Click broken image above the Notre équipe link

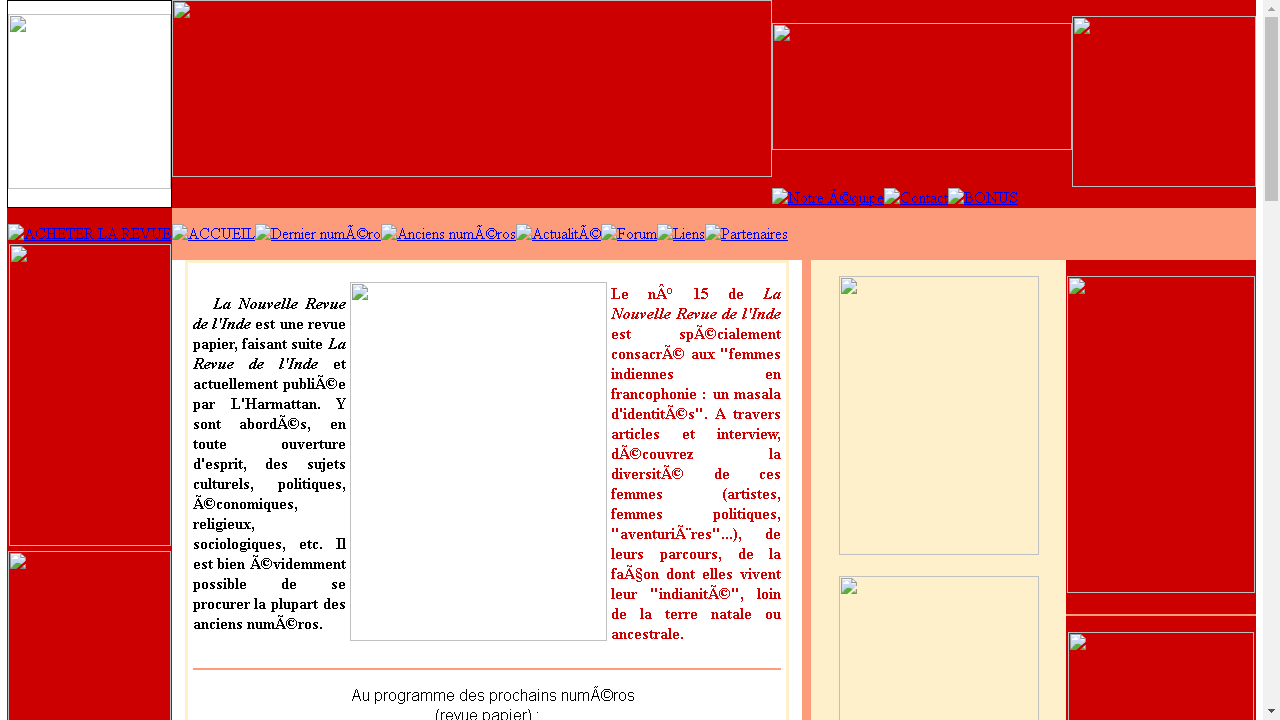point(922,87)
